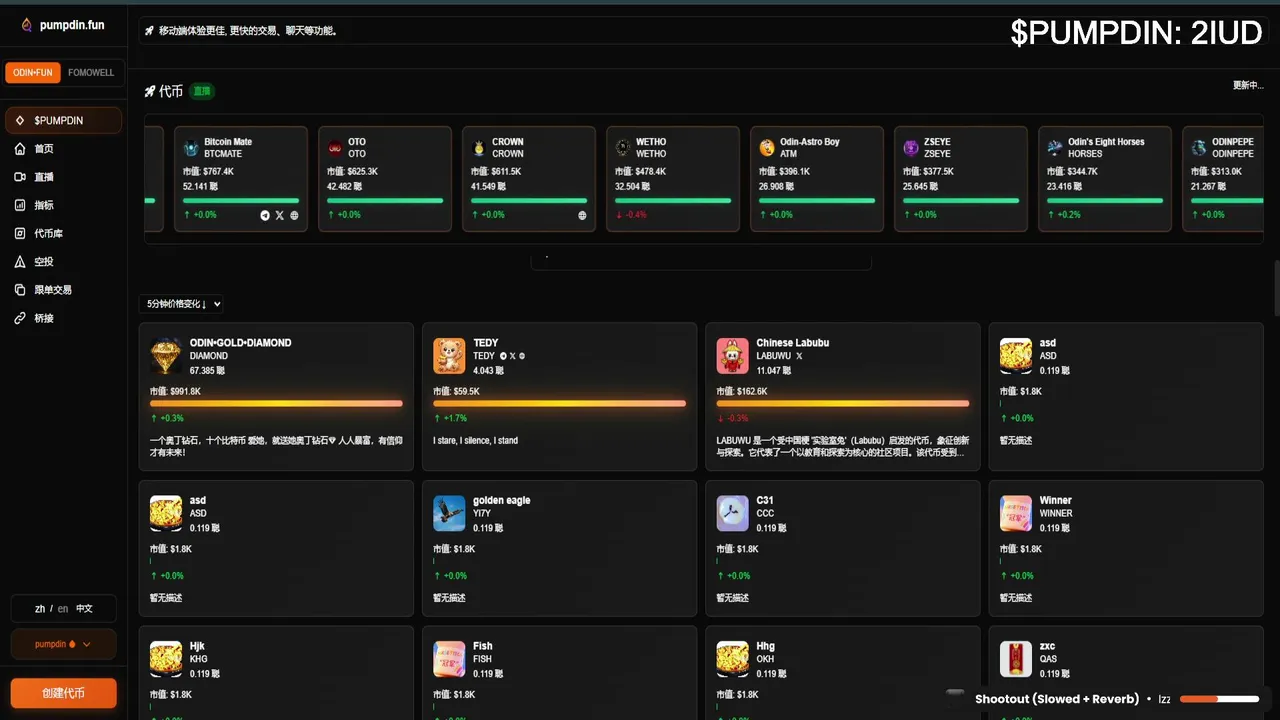1280x720 pixels.
Task: Open Bitcoin Mate's Telegram link icon
Action: tap(265, 215)
